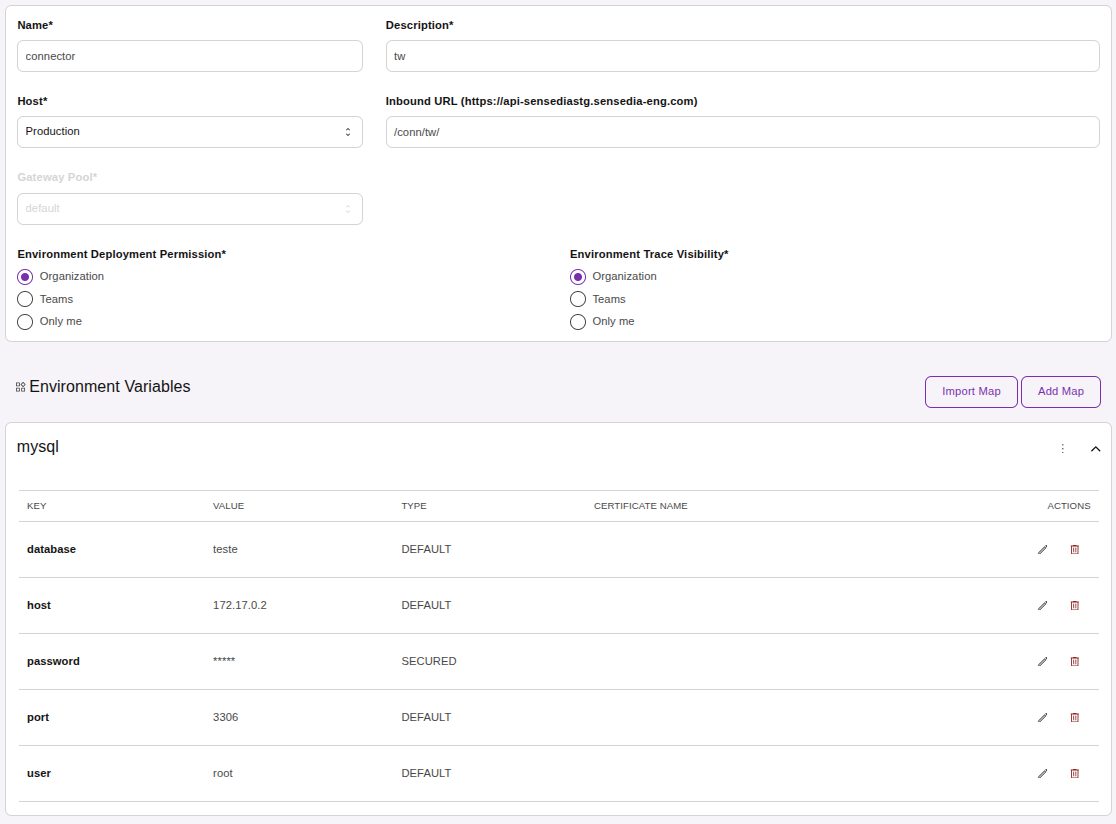The image size is (1116, 824).
Task: Choose Only me for Environment Trace Visibility
Action: [x=577, y=321]
